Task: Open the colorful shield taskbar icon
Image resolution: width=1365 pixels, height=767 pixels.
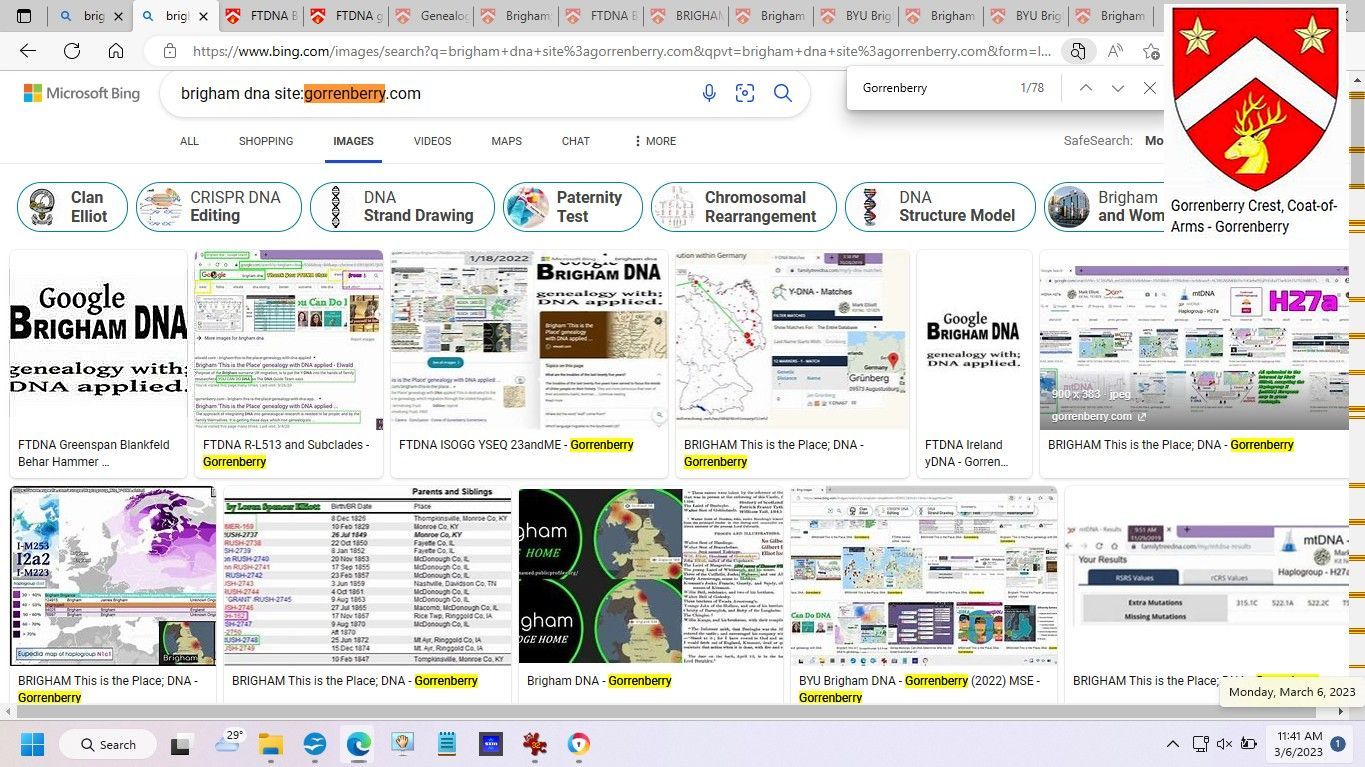Action: click(x=579, y=744)
